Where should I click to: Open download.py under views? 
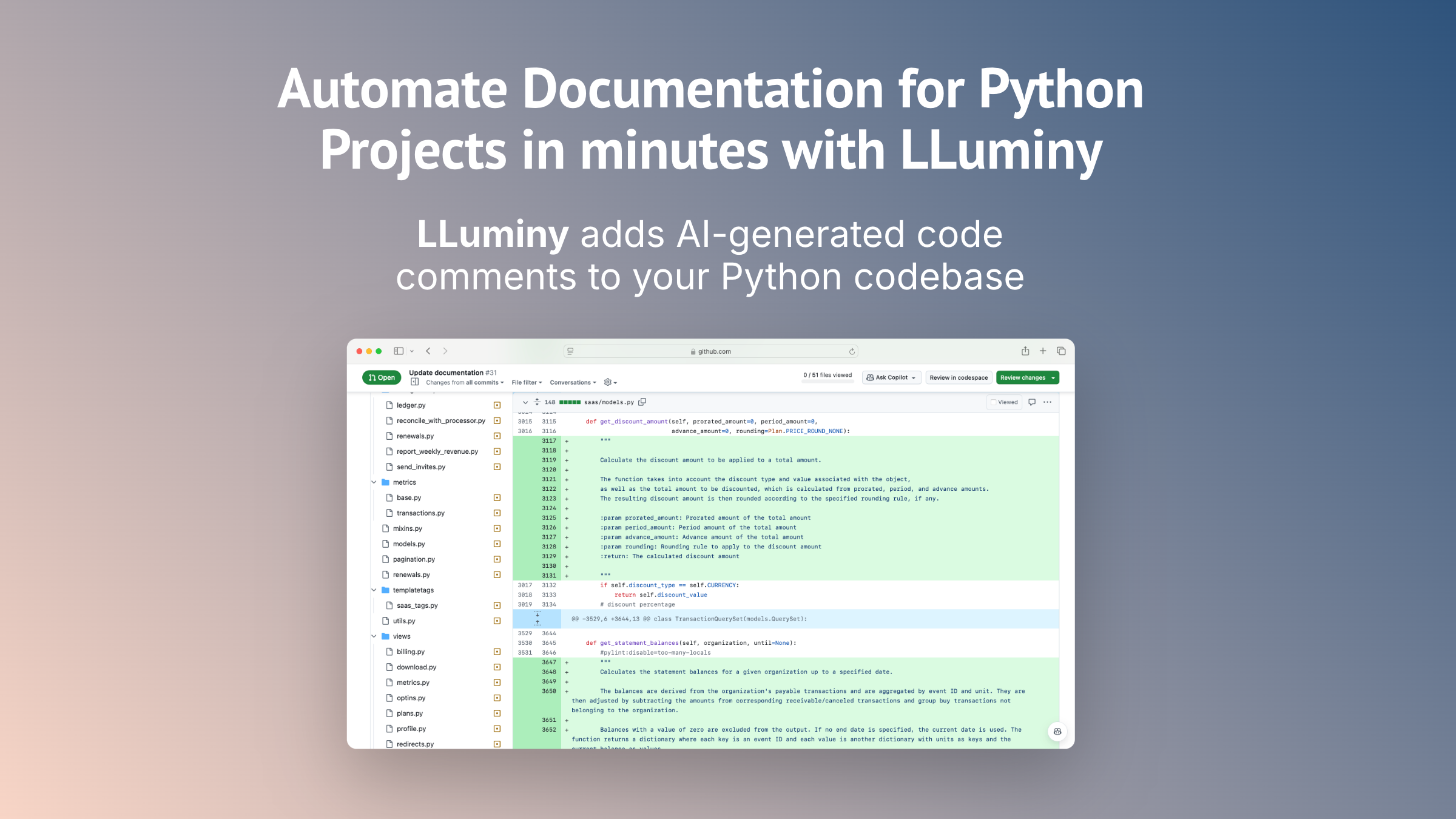pyautogui.click(x=417, y=667)
